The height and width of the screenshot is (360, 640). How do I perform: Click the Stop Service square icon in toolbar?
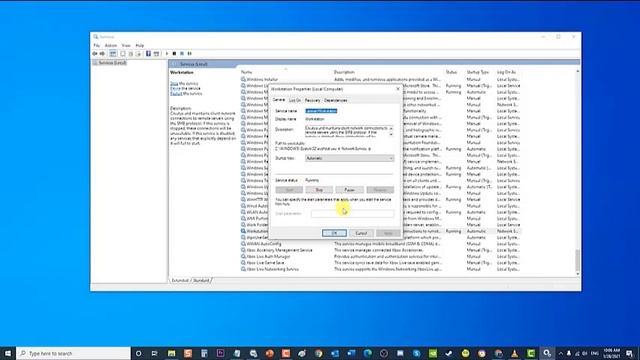click(x=174, y=53)
